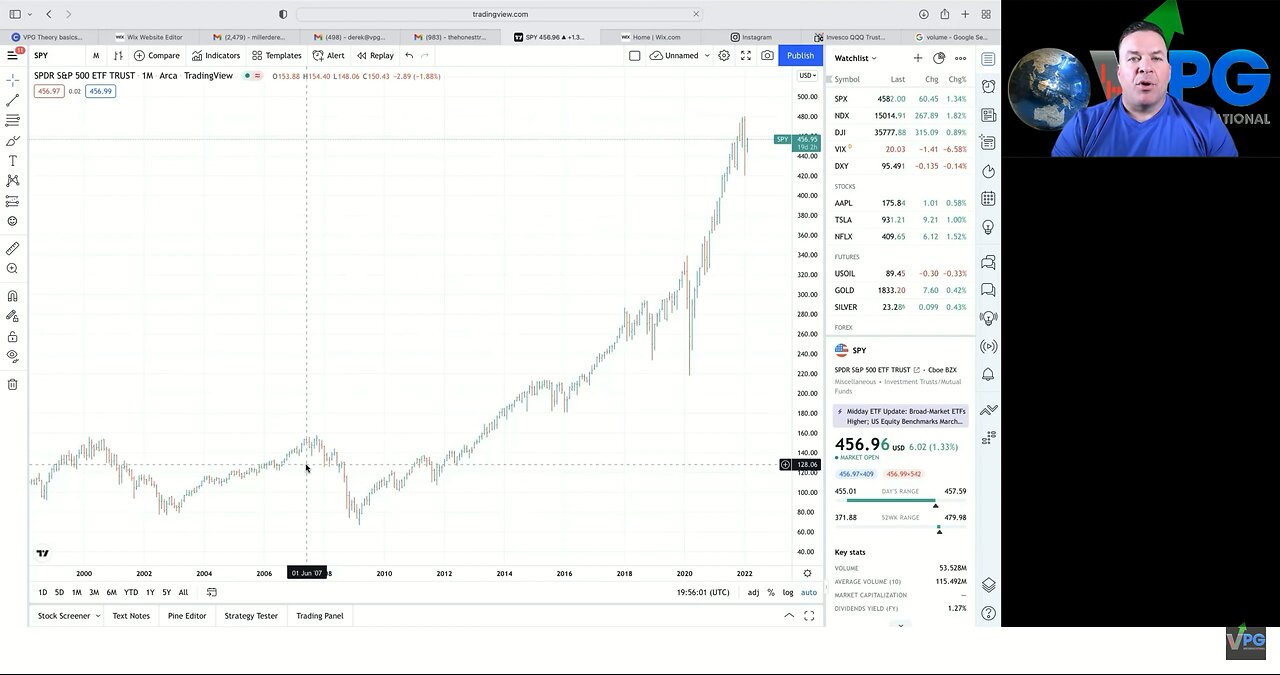Open notifications bell in right sidebar
Screen dimensions: 1280x675
coord(988,374)
